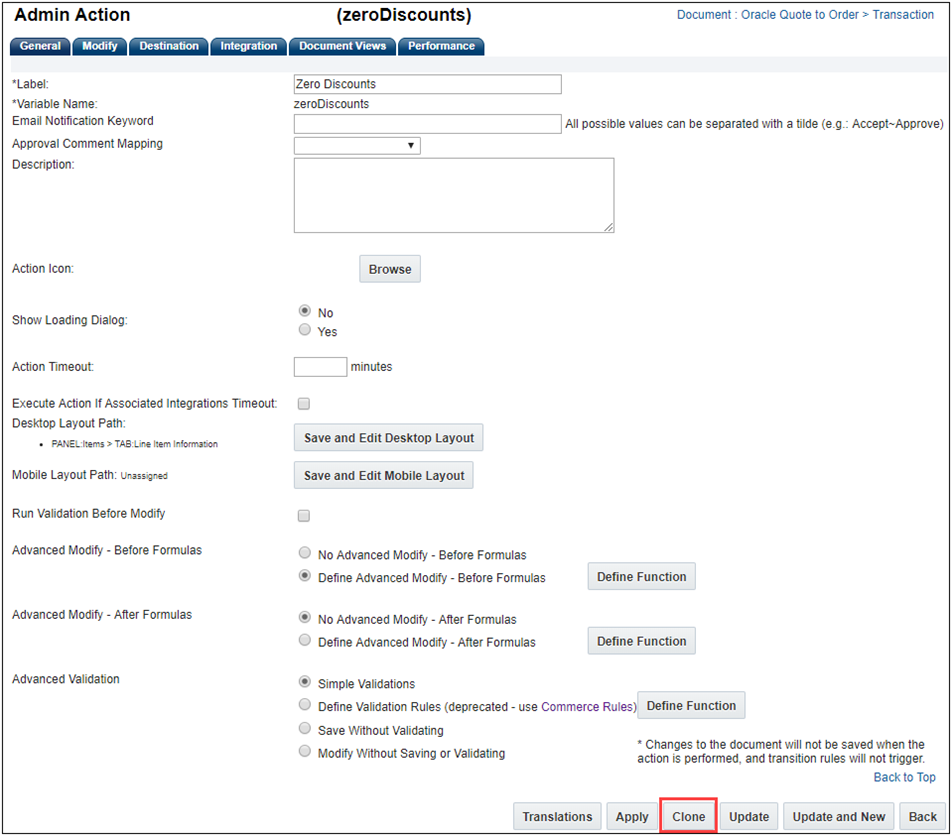Click the Back to Top link
This screenshot has height=836, width=952.
pos(903,777)
